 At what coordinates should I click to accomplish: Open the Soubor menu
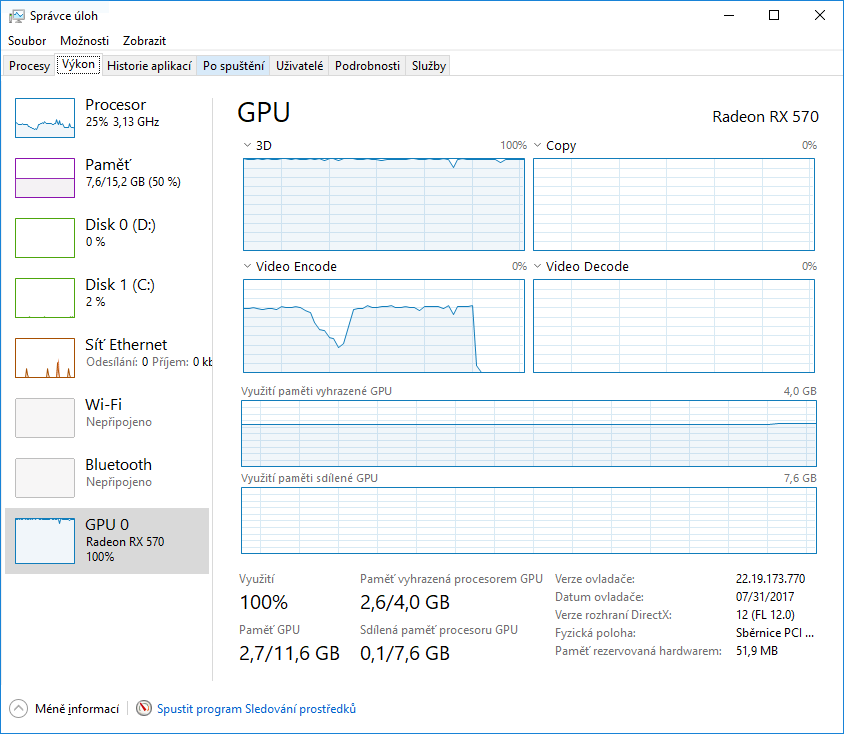27,41
